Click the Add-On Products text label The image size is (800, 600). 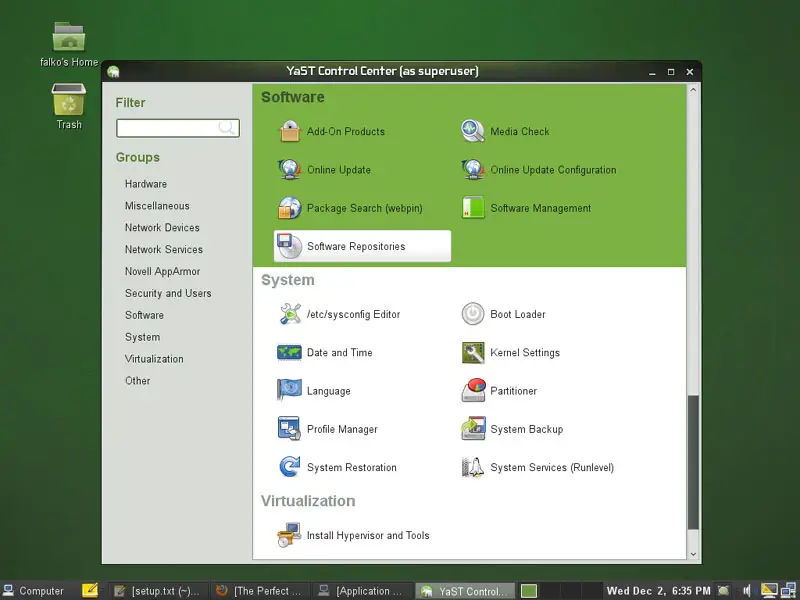(346, 132)
